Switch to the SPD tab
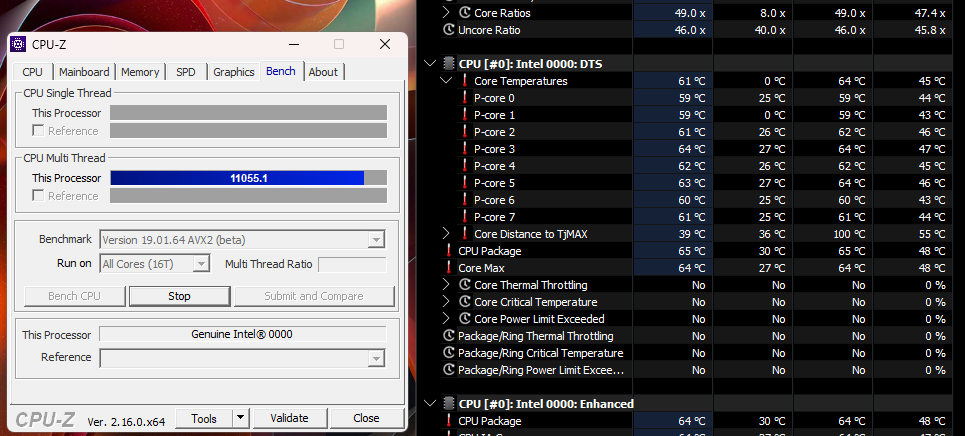The width and height of the screenshot is (965, 436). click(186, 72)
